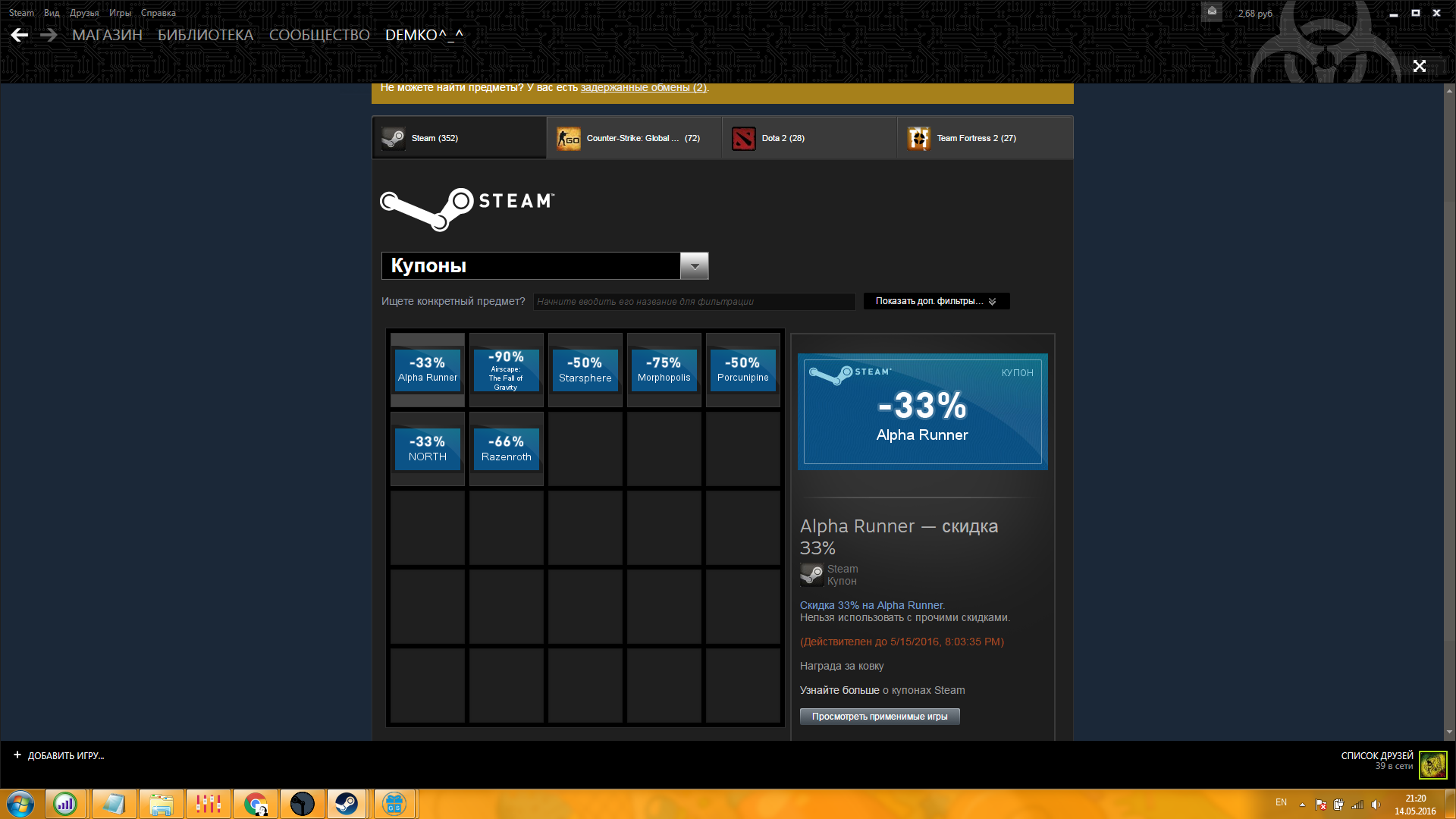Go forward with the right arrow
Screen dimensions: 1456x819
pyautogui.click(x=49, y=35)
